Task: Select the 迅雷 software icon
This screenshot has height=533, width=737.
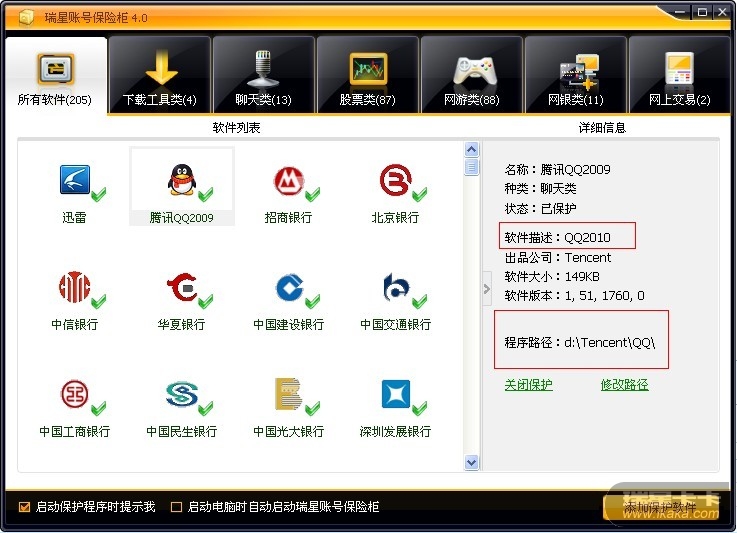Action: pyautogui.click(x=75, y=180)
